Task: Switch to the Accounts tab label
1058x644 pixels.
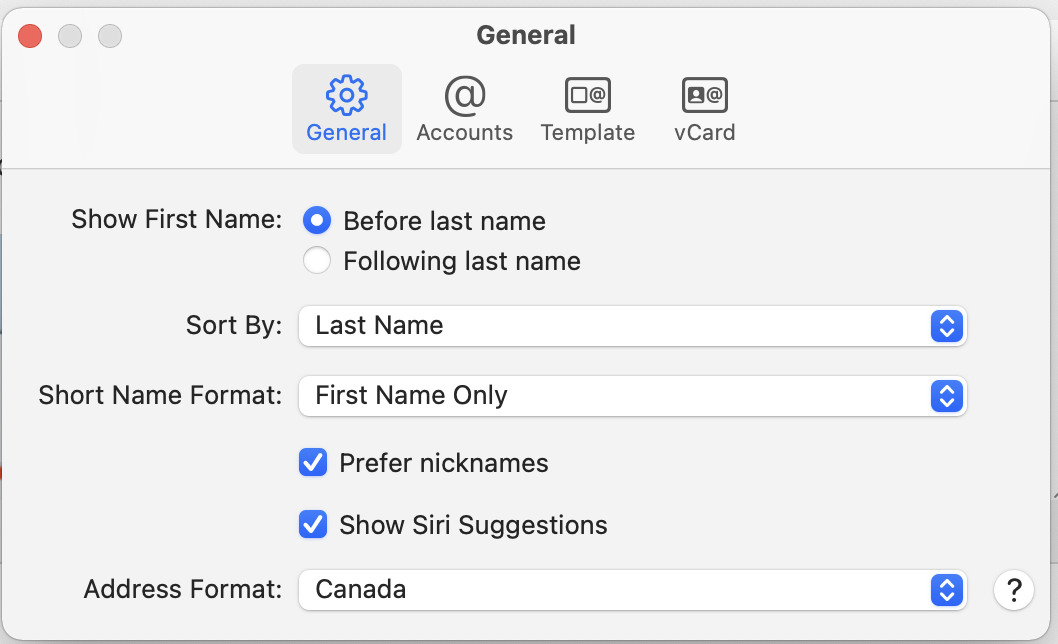Action: [464, 133]
